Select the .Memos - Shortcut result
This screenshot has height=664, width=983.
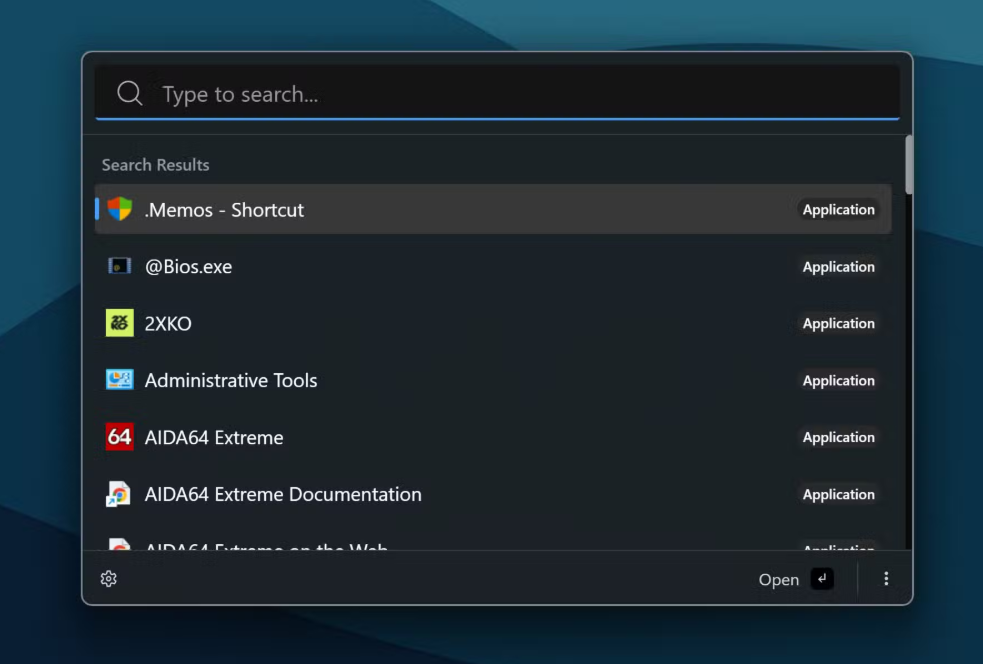(x=493, y=209)
